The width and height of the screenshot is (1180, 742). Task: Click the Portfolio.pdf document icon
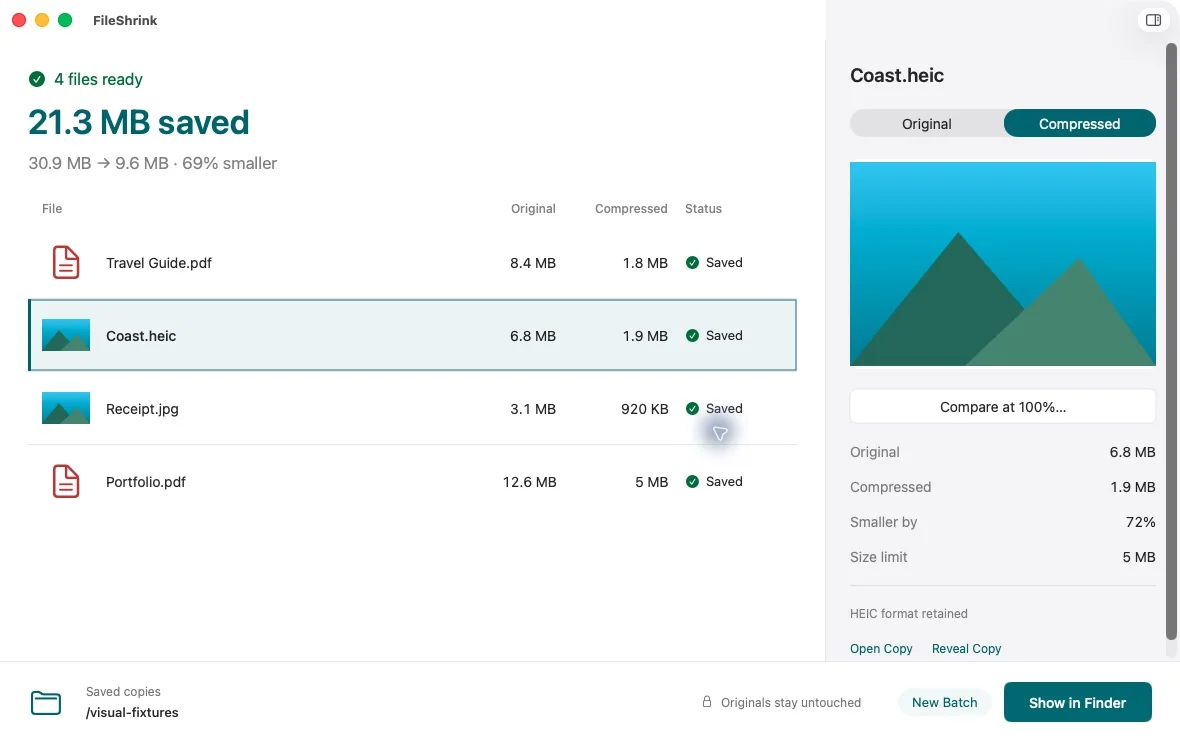(66, 482)
